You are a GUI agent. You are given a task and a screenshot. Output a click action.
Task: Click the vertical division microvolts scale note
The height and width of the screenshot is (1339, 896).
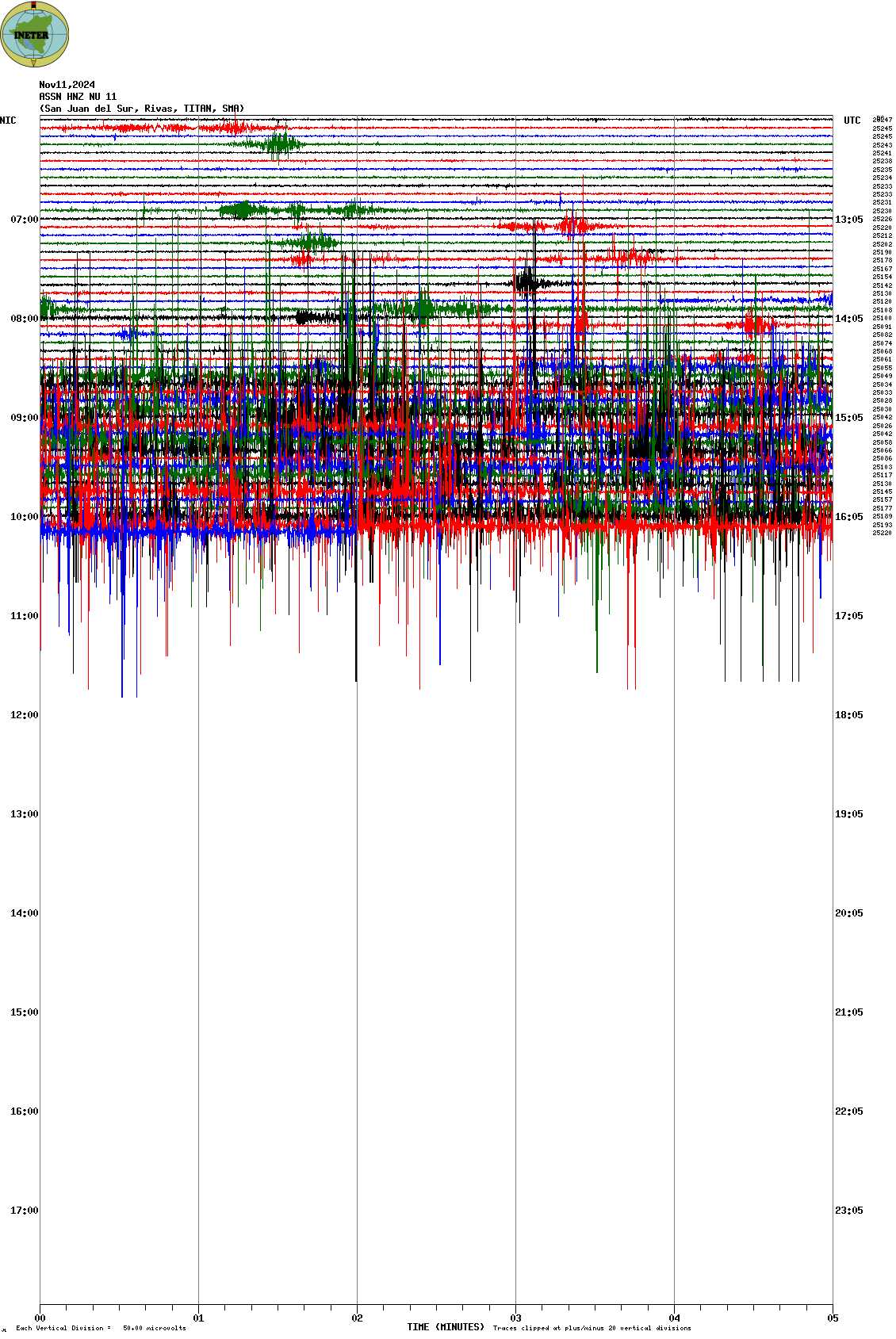coord(101,1328)
